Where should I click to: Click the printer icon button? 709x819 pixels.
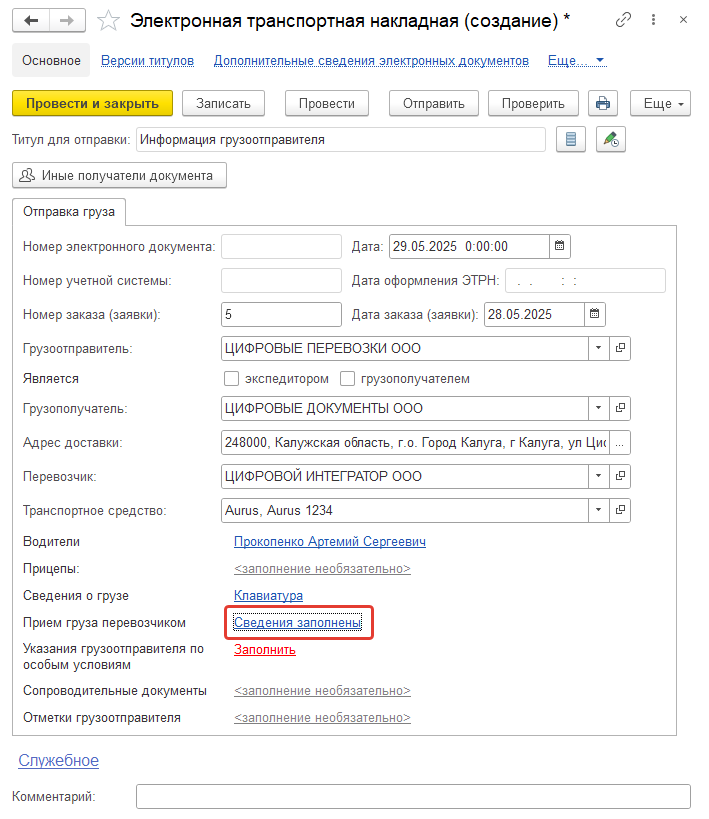point(602,103)
